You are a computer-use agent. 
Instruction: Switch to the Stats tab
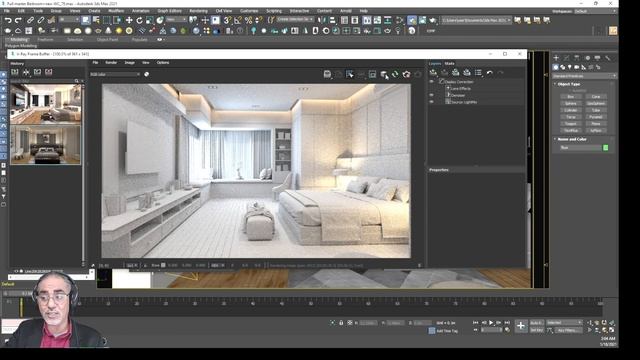pyautogui.click(x=449, y=63)
